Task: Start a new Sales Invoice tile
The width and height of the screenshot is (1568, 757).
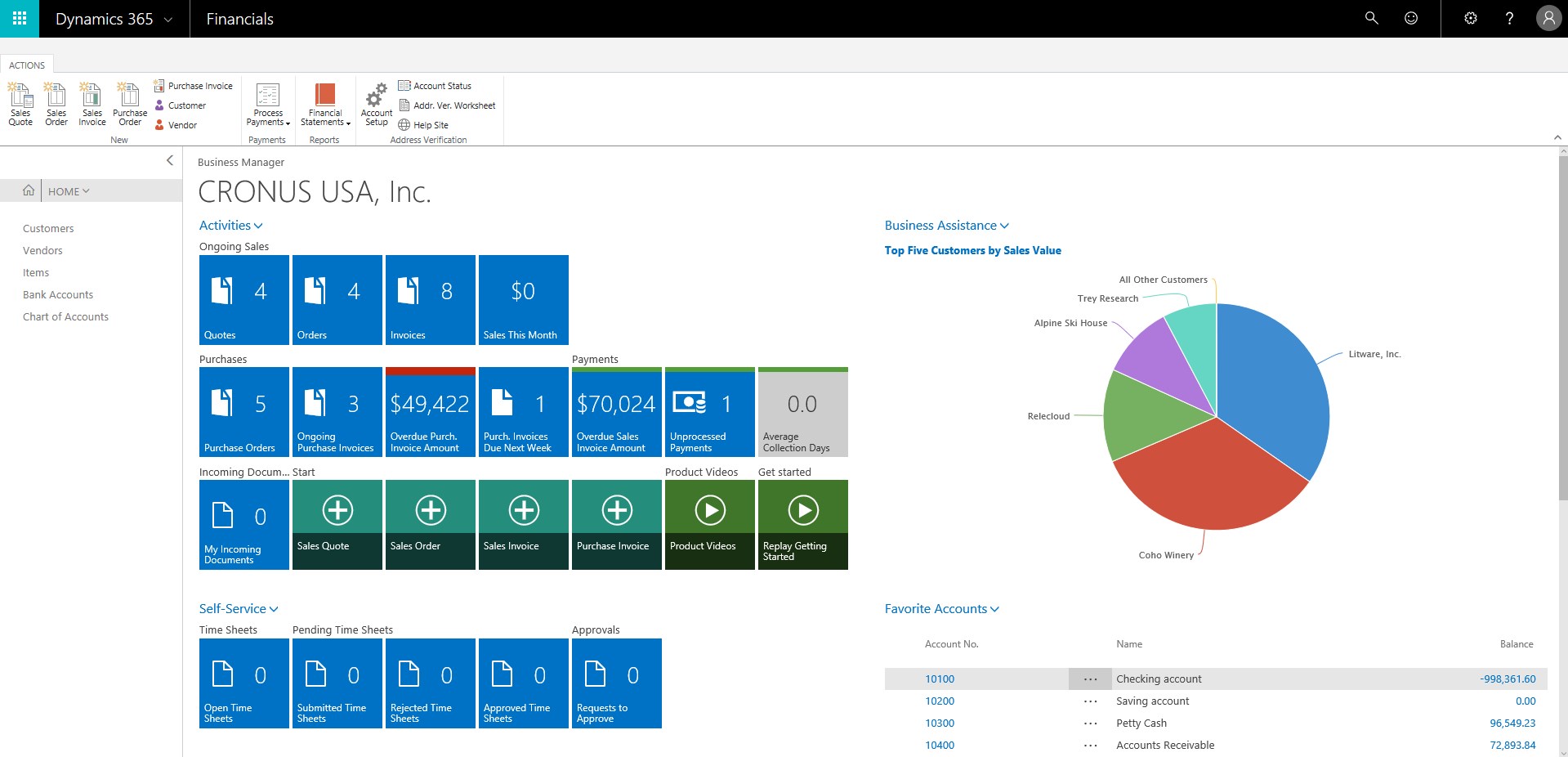Action: pyautogui.click(x=524, y=525)
